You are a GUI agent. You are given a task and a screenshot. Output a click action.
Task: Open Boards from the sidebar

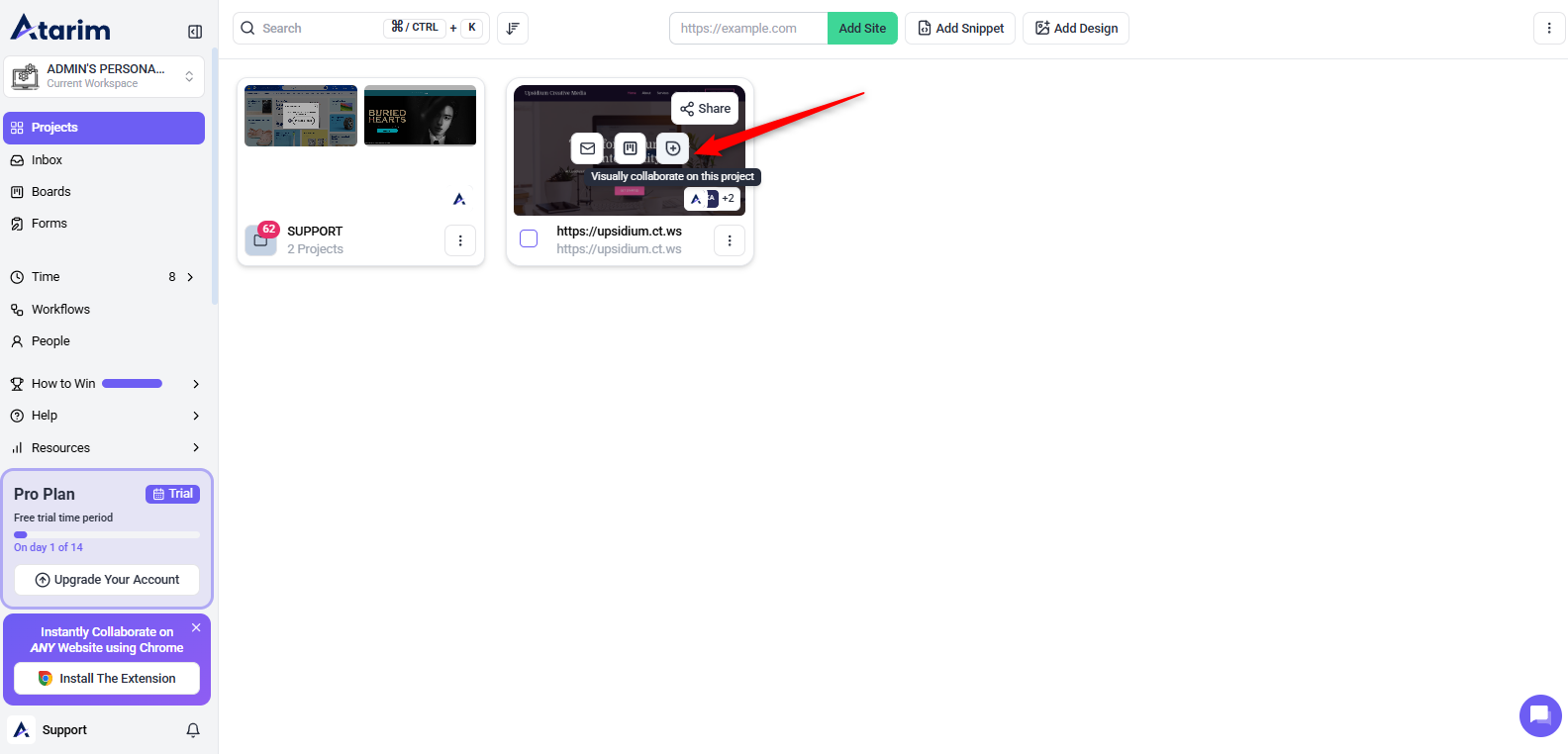tap(50, 192)
